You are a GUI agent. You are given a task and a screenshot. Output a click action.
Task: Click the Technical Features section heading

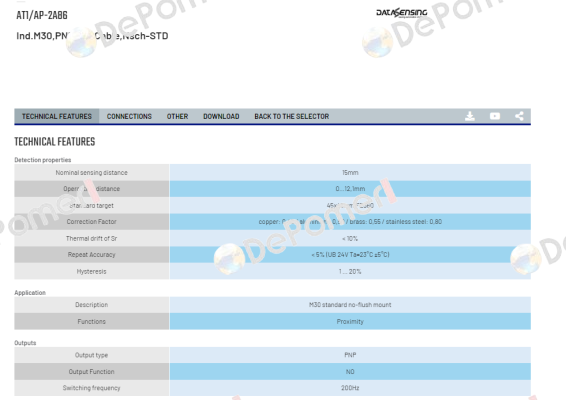coord(55,142)
